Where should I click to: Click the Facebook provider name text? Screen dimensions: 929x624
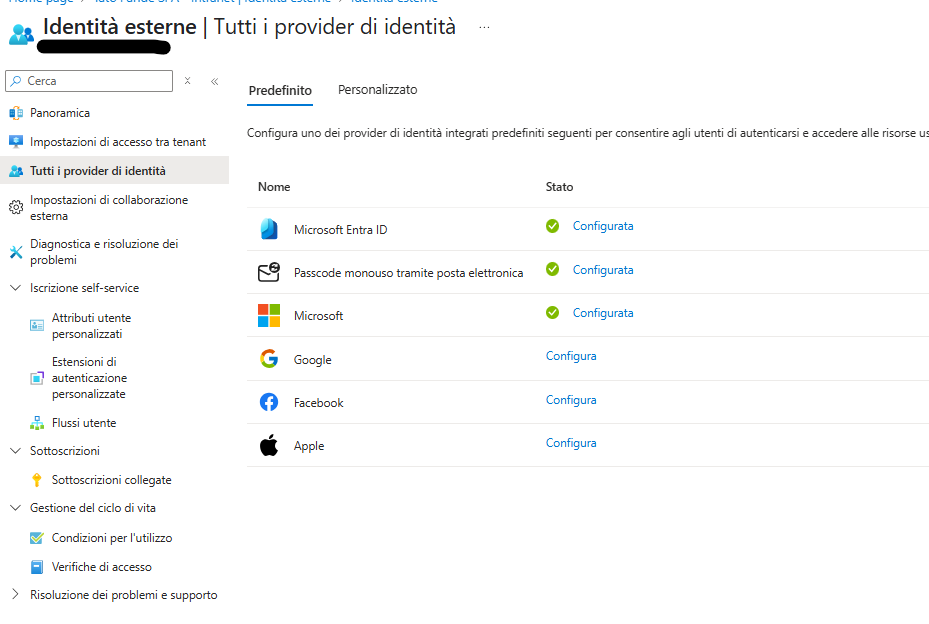point(318,403)
